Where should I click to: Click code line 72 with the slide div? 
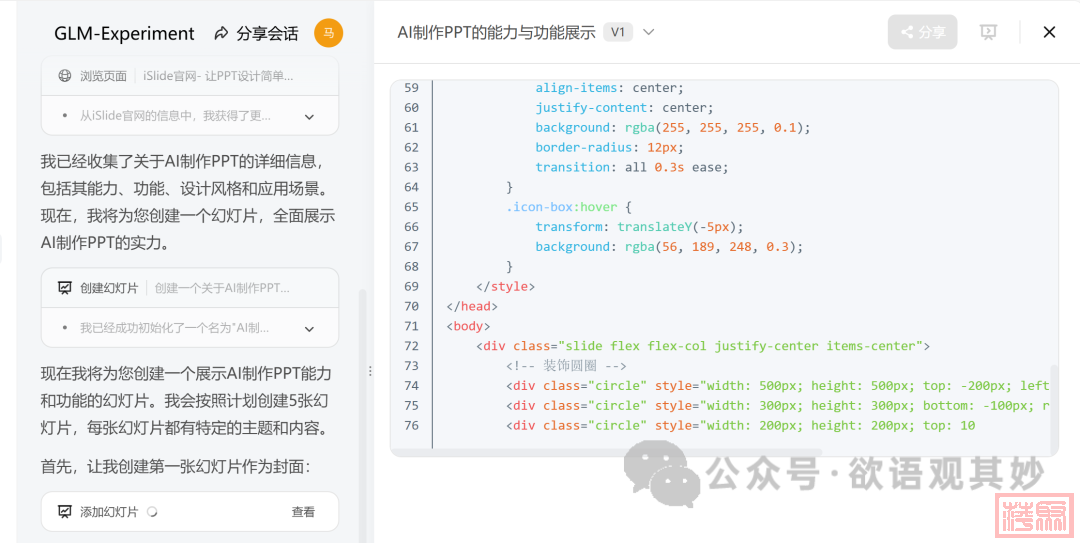pyautogui.click(x=700, y=346)
